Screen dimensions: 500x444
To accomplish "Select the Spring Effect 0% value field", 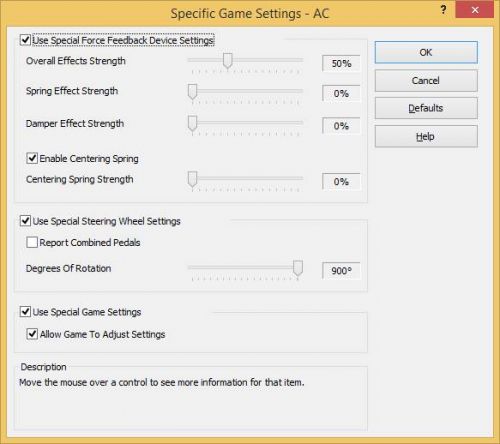I will click(x=341, y=93).
